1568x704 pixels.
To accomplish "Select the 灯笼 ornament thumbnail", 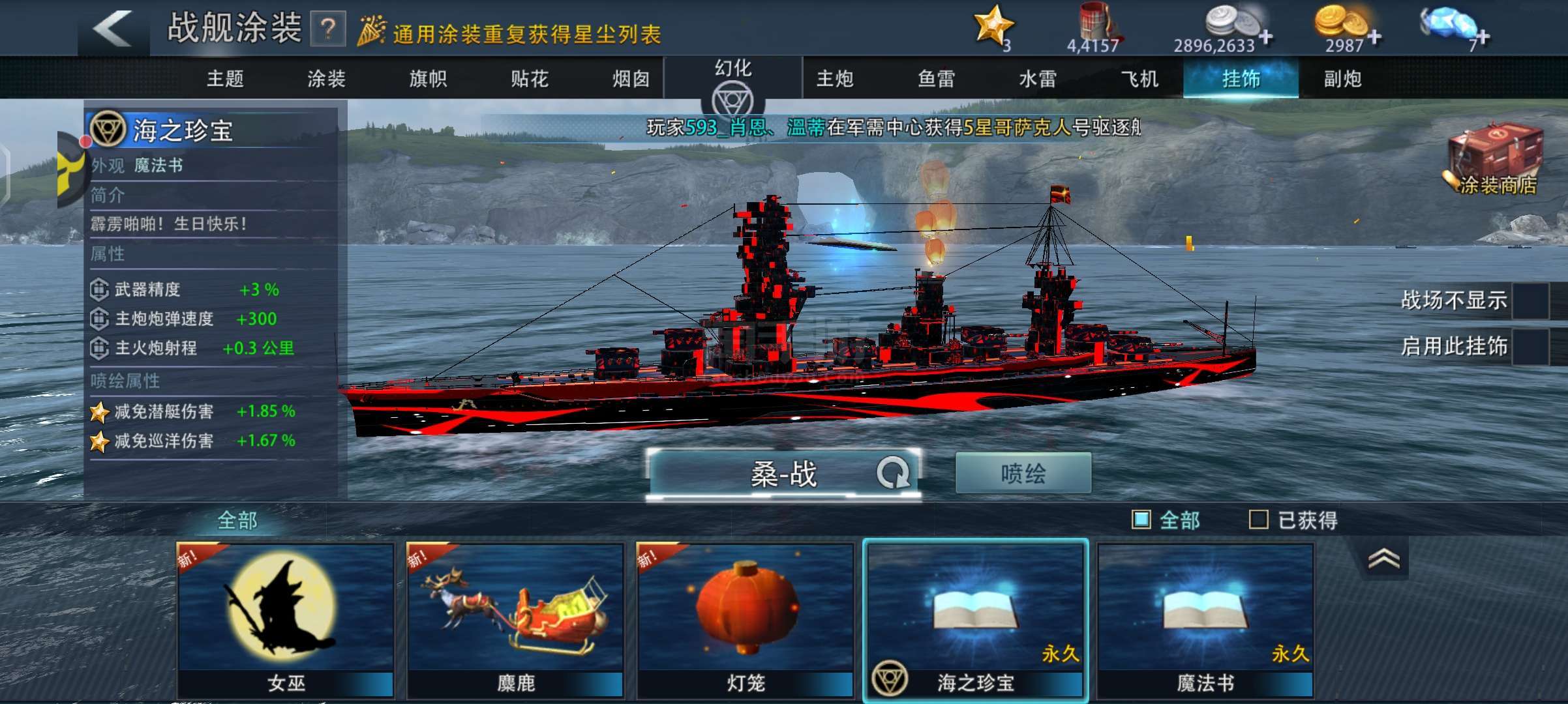I will pos(746,619).
